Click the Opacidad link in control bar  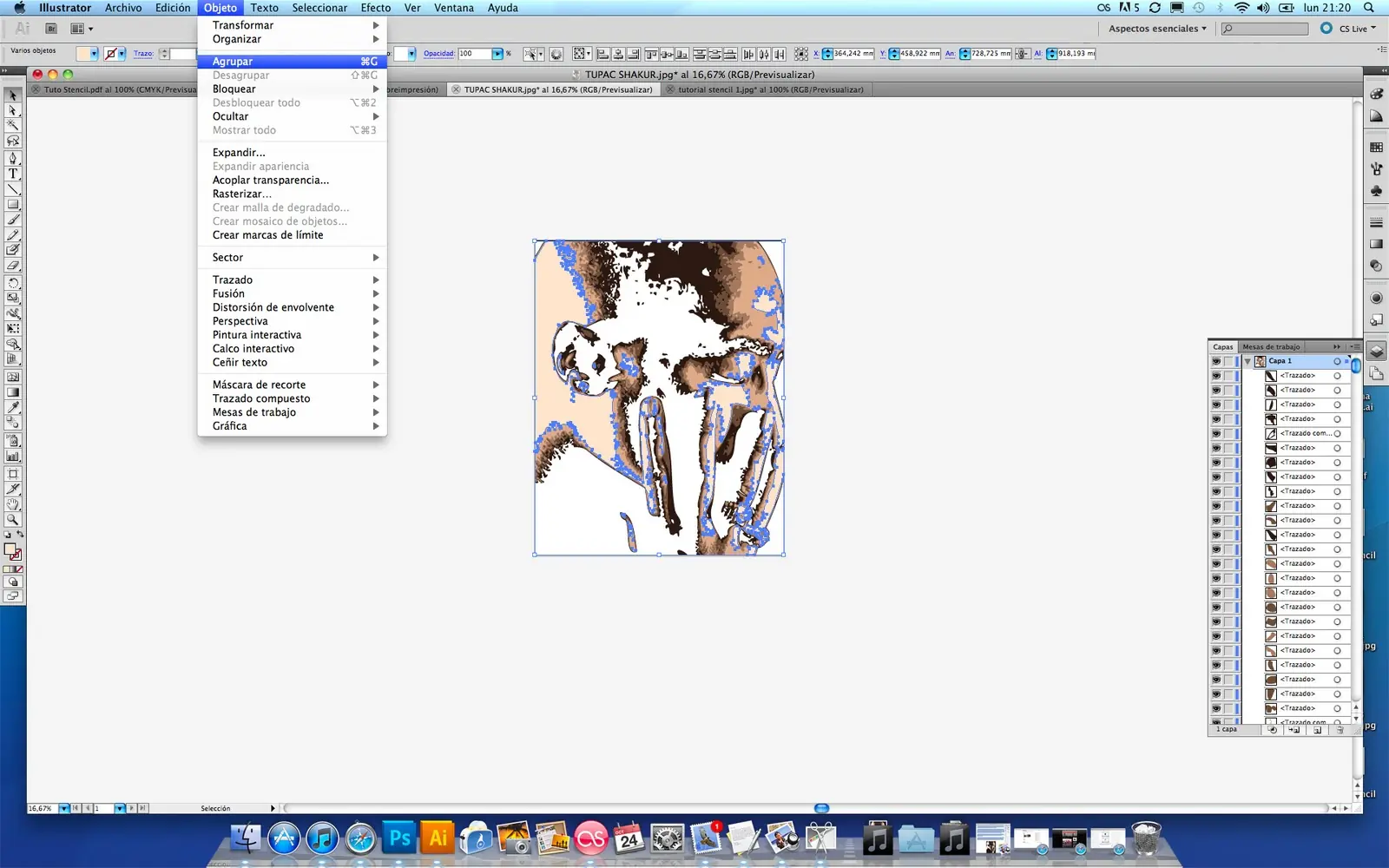tap(439, 54)
